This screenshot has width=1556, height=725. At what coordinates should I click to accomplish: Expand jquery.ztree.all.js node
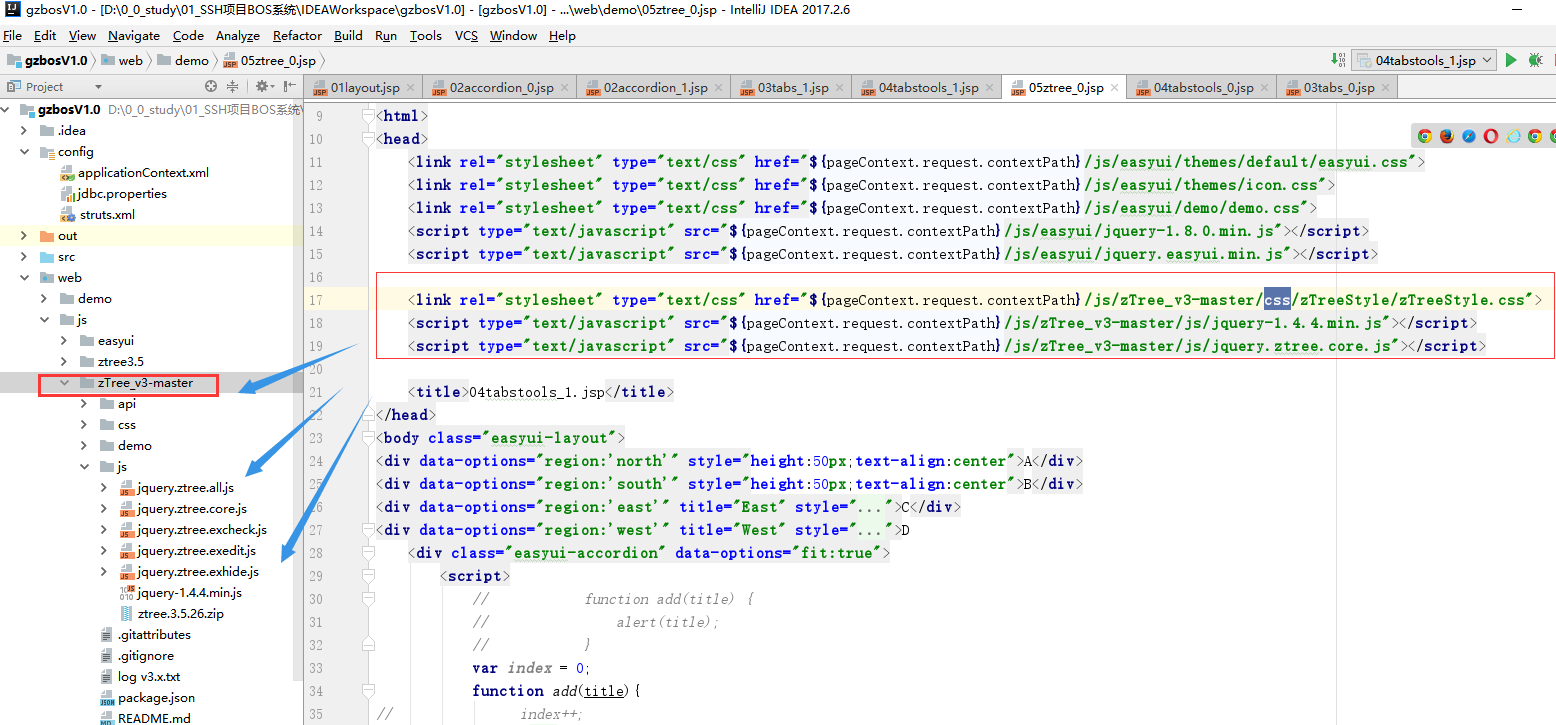coord(104,488)
